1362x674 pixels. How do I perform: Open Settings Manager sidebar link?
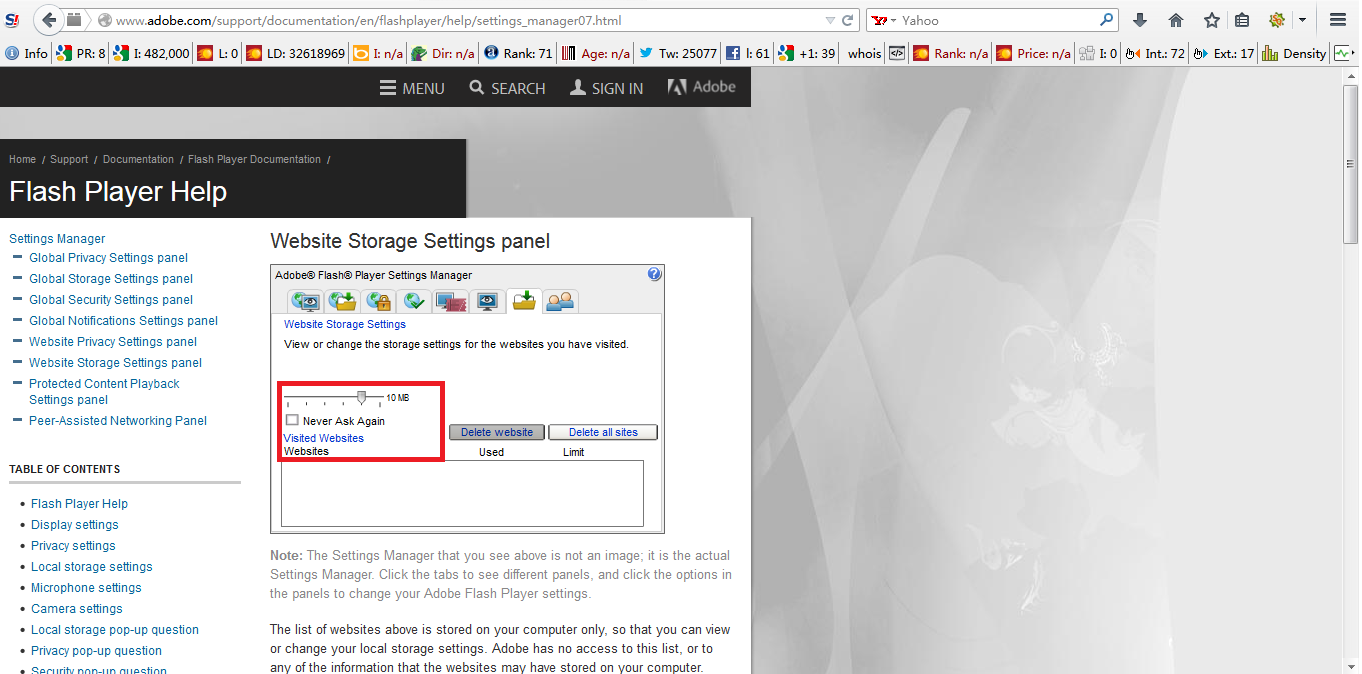57,239
